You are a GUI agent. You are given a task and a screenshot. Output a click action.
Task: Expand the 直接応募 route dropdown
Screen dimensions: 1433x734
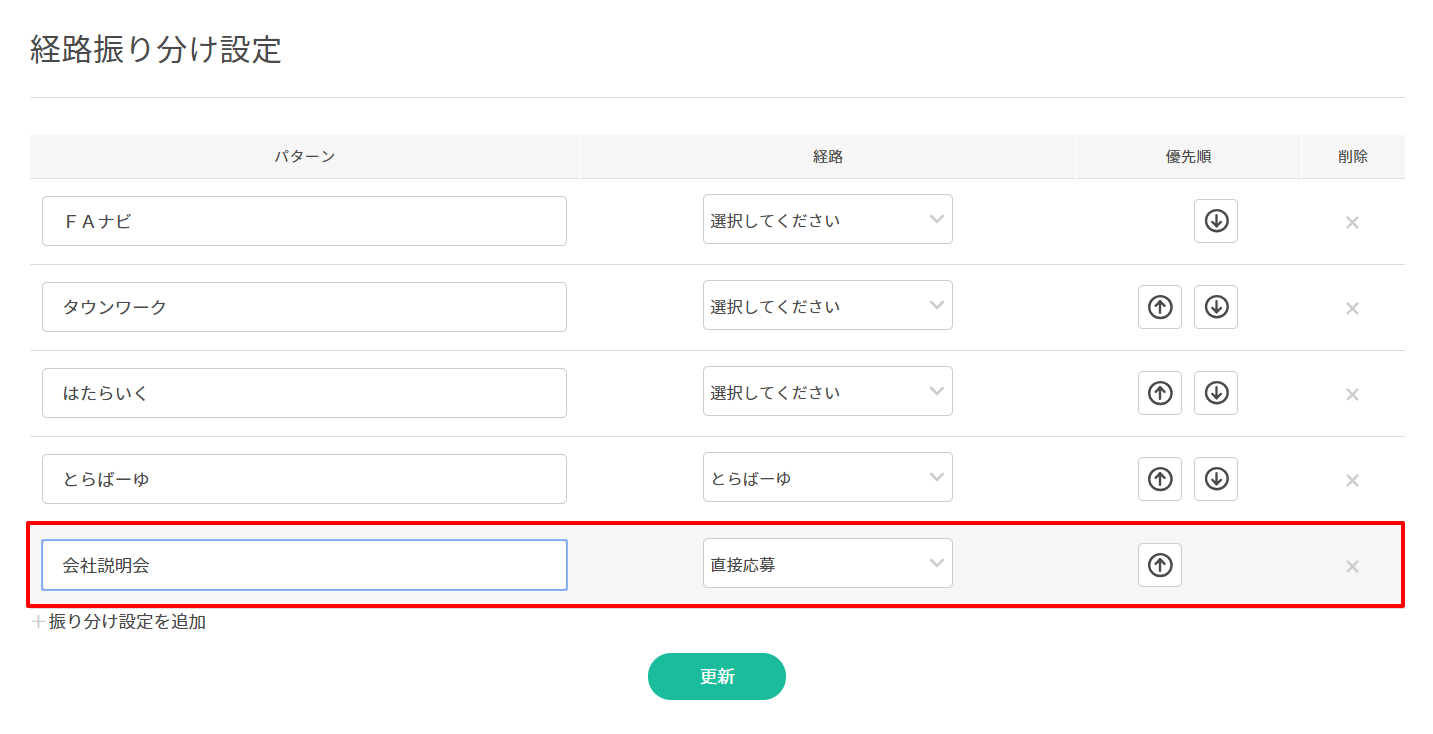point(827,564)
